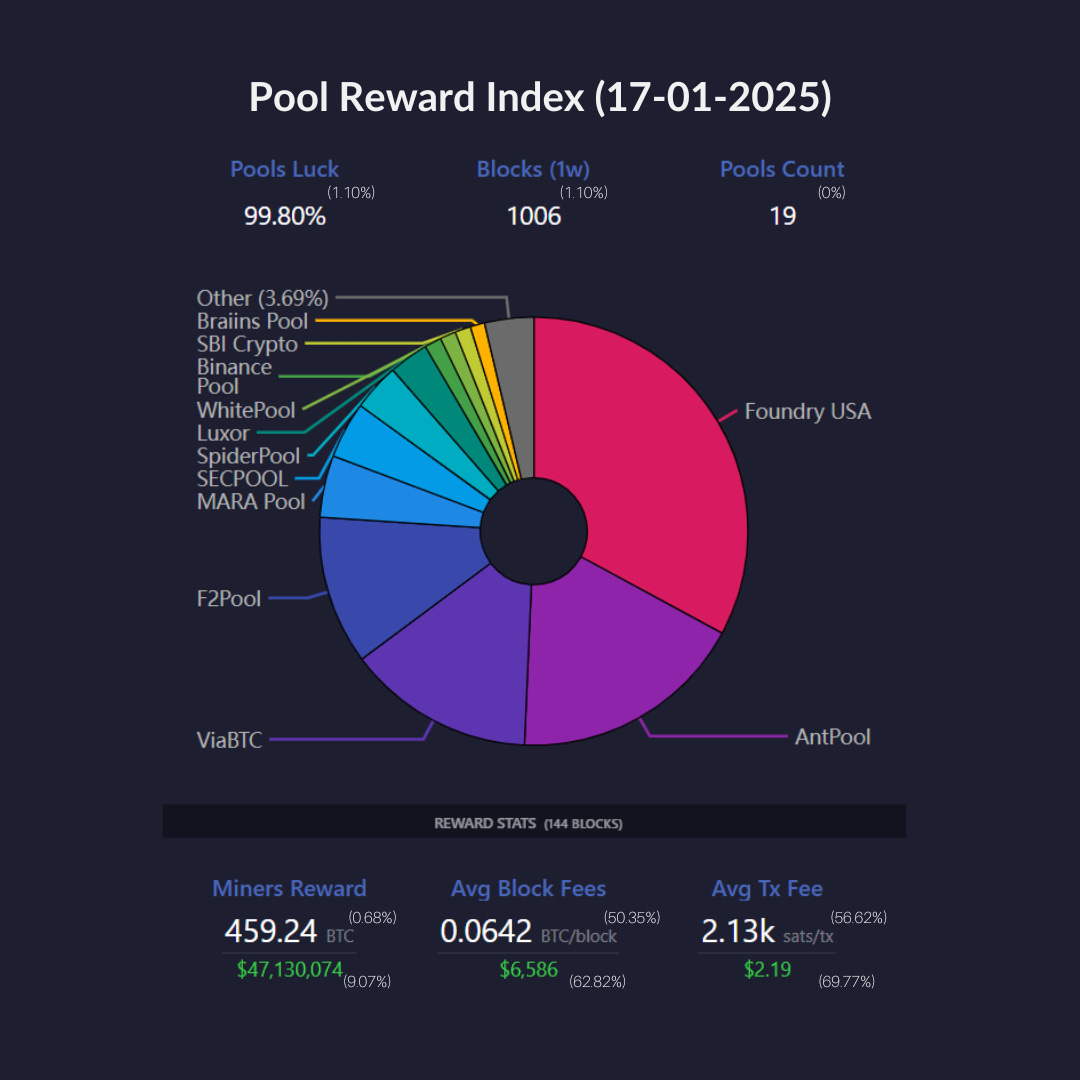Select the "F2Pool" chart label
The image size is (1080, 1080).
[229, 599]
